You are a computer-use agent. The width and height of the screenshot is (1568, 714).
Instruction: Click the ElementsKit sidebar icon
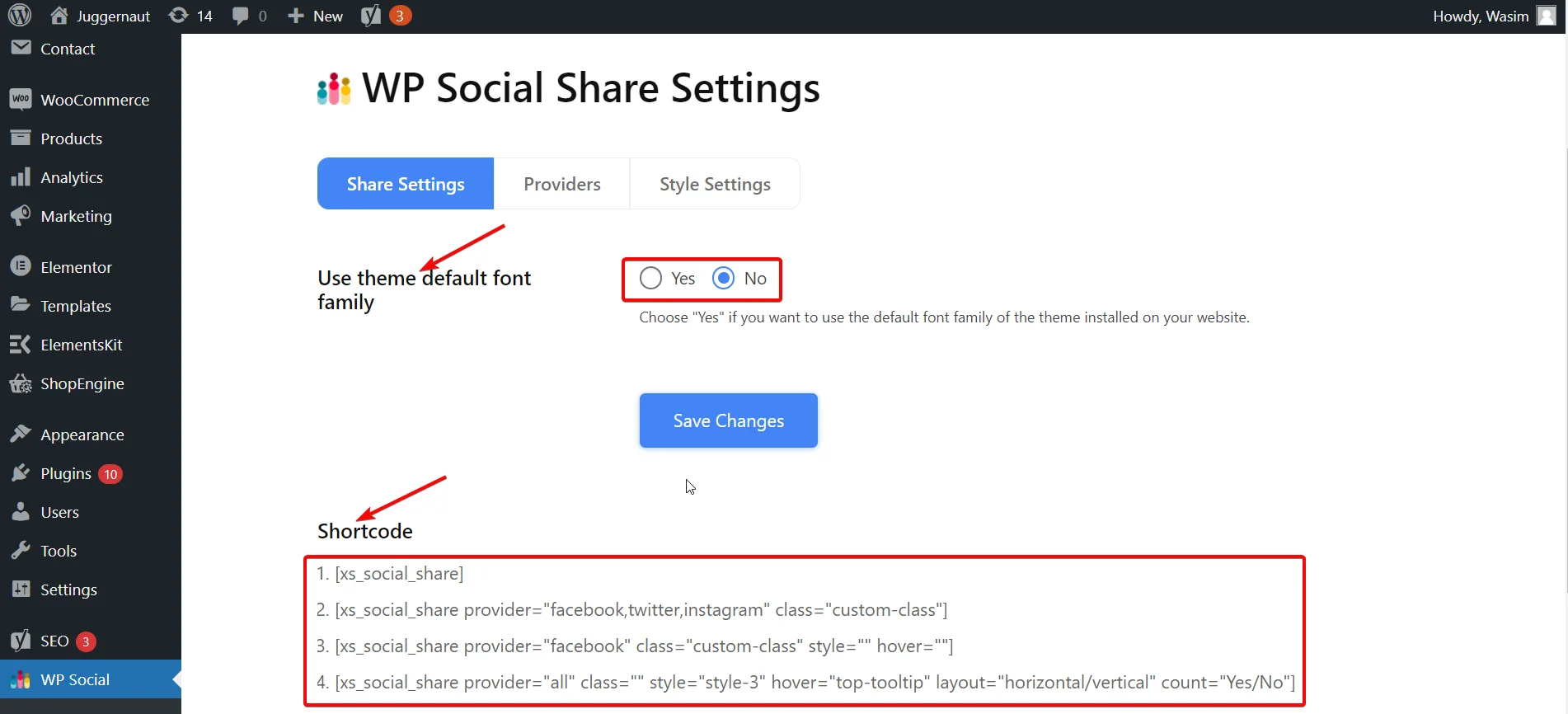tap(21, 345)
